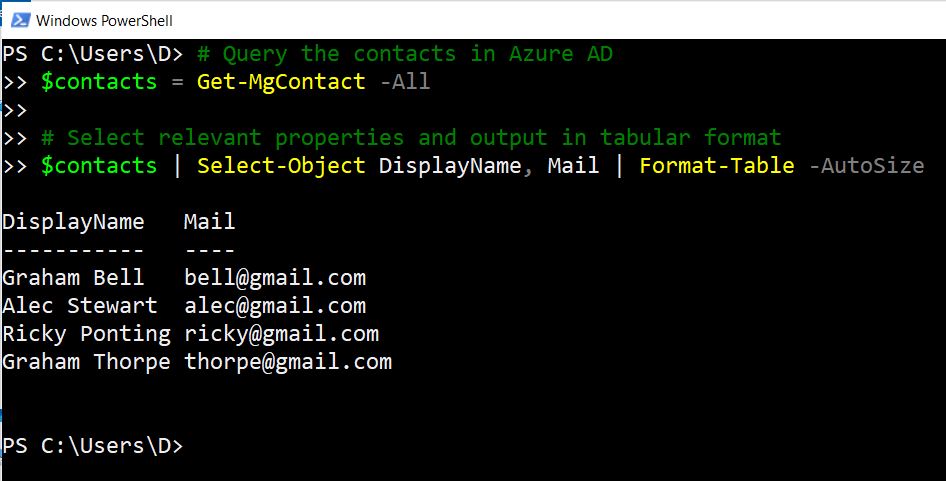Click the Ricky Ponting contact name

[x=86, y=333]
